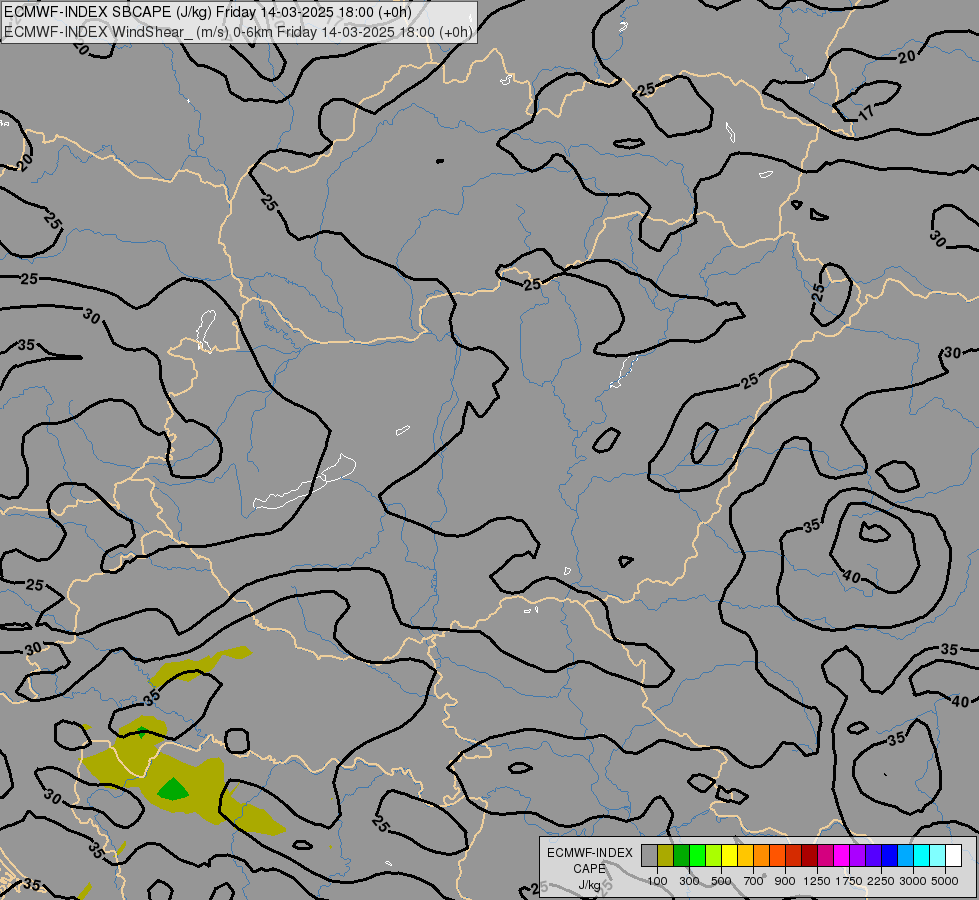The image size is (979, 900).
Task: Pick the pure yellow legend swatch
Action: pyautogui.click(x=729, y=855)
